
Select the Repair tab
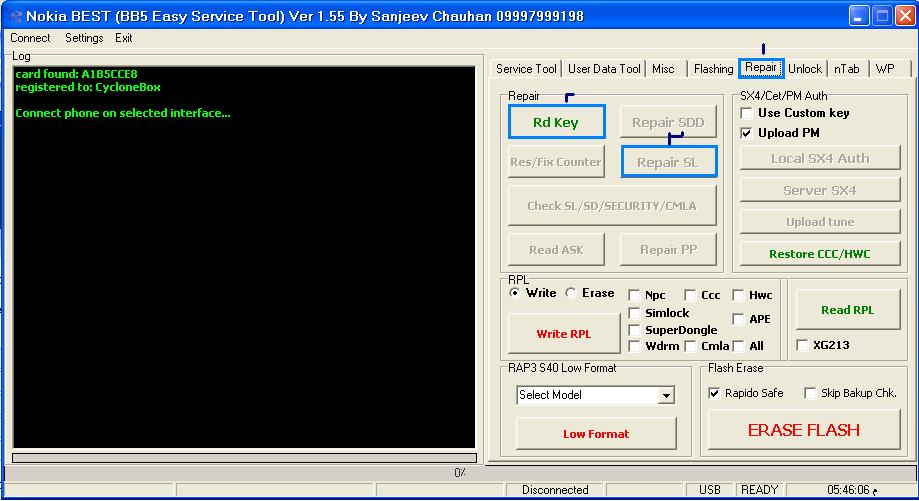pyautogui.click(x=761, y=67)
